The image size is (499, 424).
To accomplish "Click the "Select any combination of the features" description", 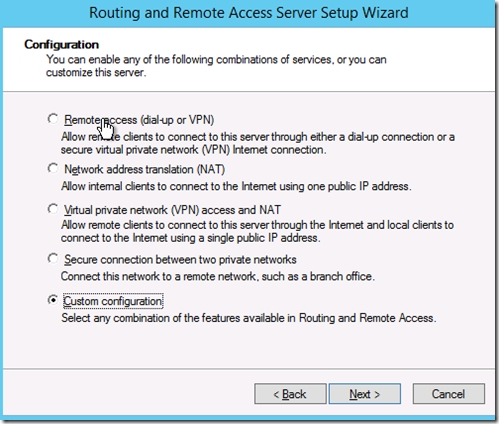I will (249, 318).
